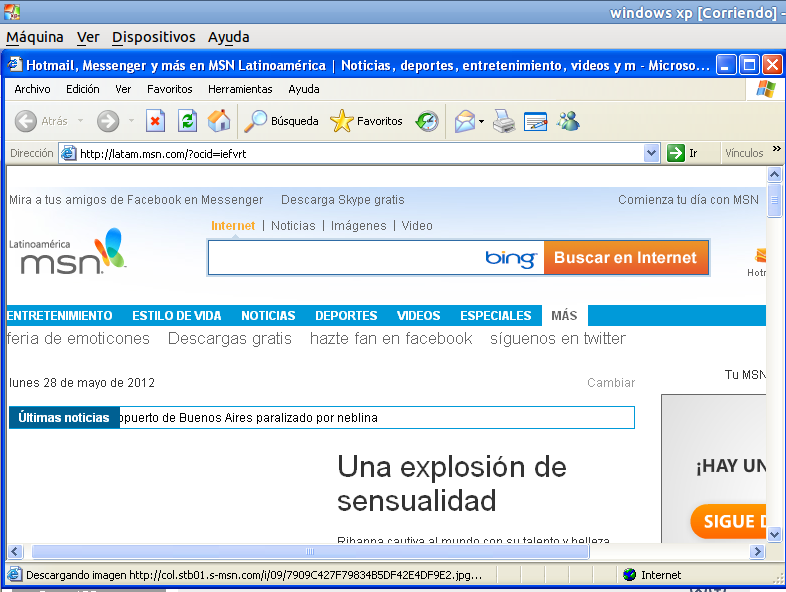This screenshot has height=592, width=786.
Task: Open the Edición menu
Action: pyautogui.click(x=83, y=89)
